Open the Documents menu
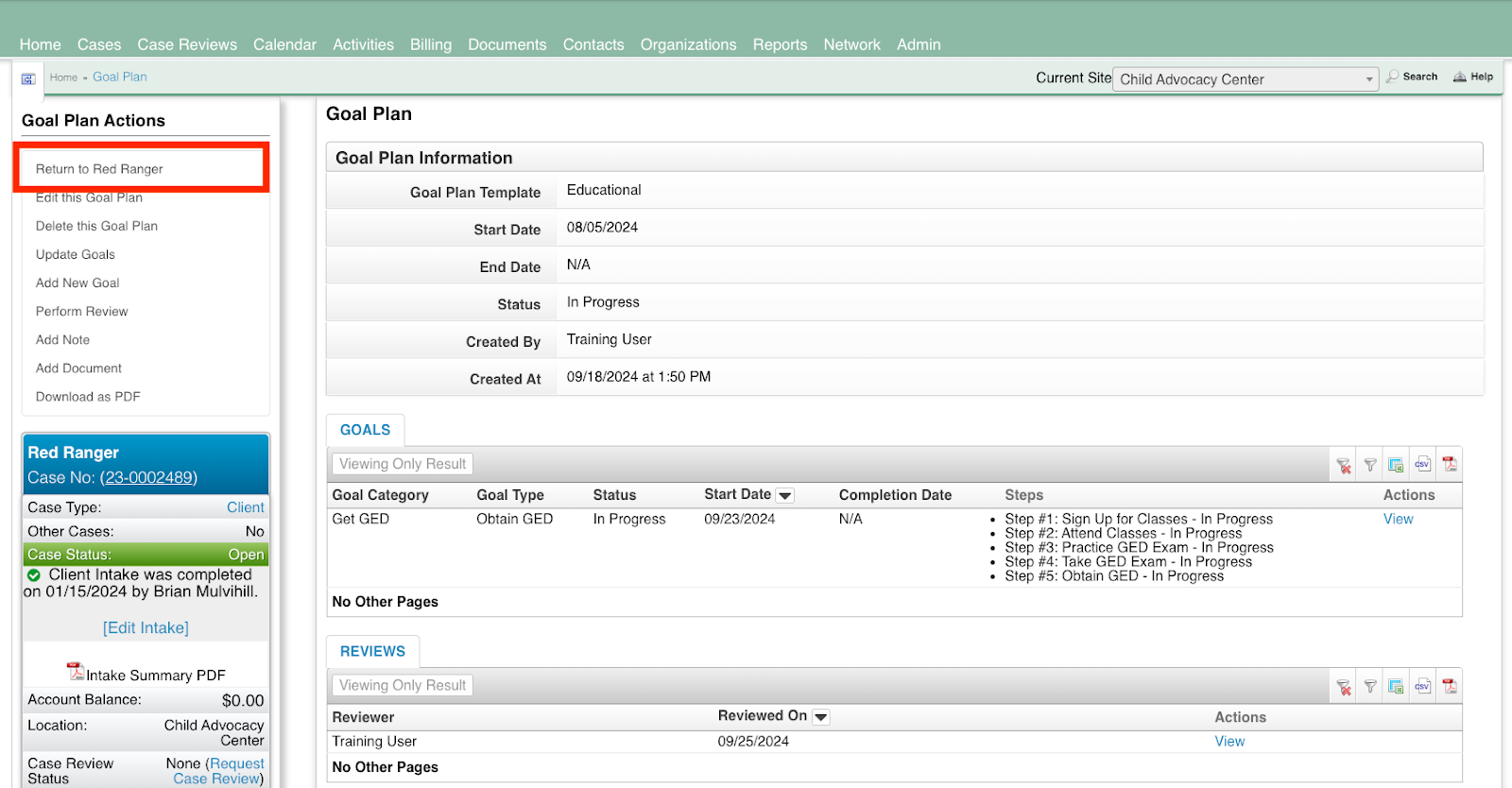This screenshot has width=1512, height=788. [x=507, y=44]
